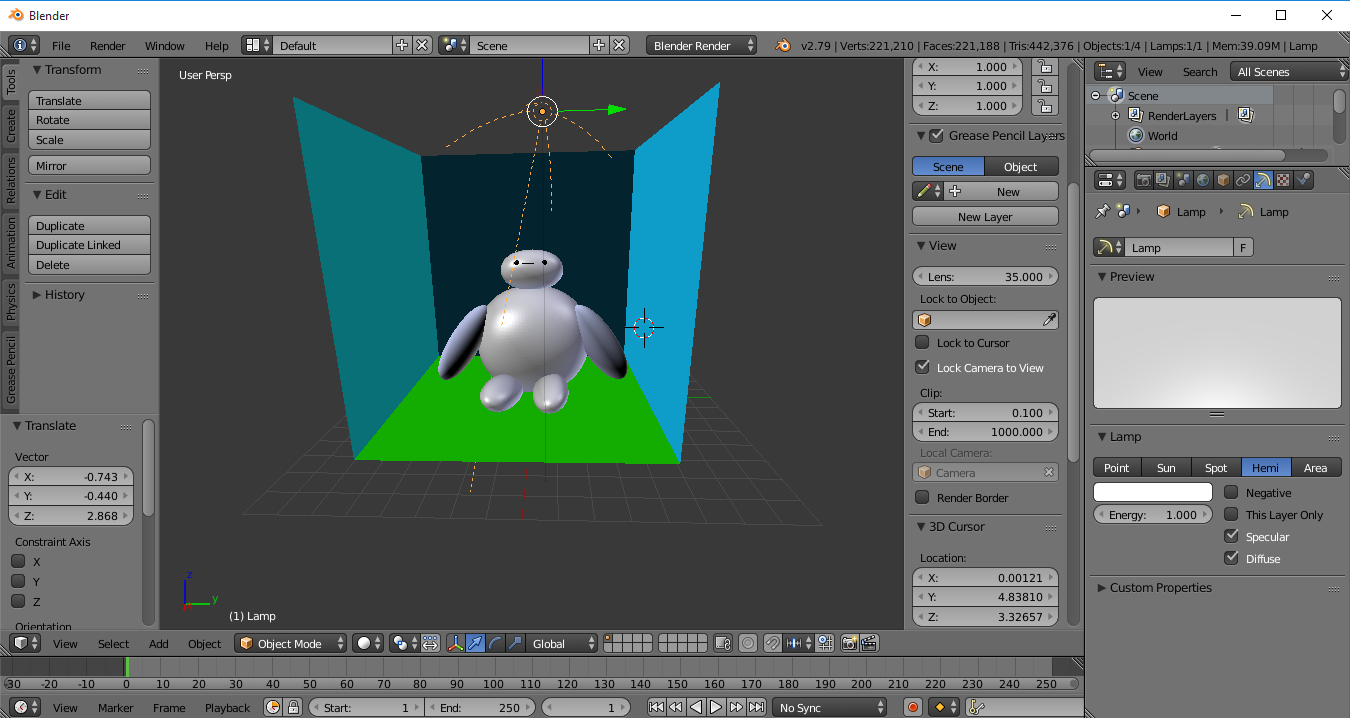Viewport: 1350px width, 718px height.
Task: Select the Spot lamp type
Action: click(x=1216, y=467)
